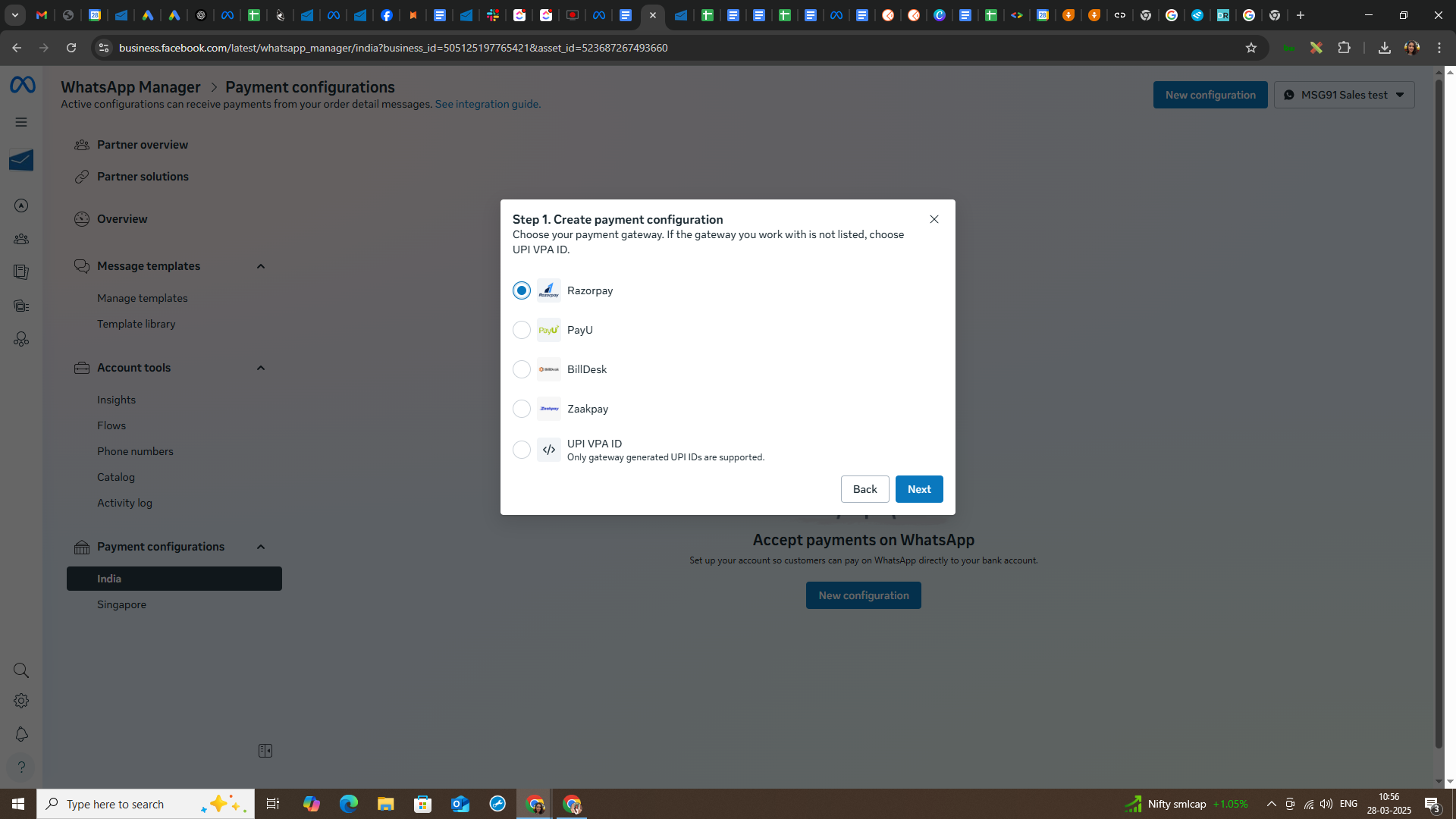Select the PayU radio button
This screenshot has height=819, width=1456.
[x=522, y=330]
